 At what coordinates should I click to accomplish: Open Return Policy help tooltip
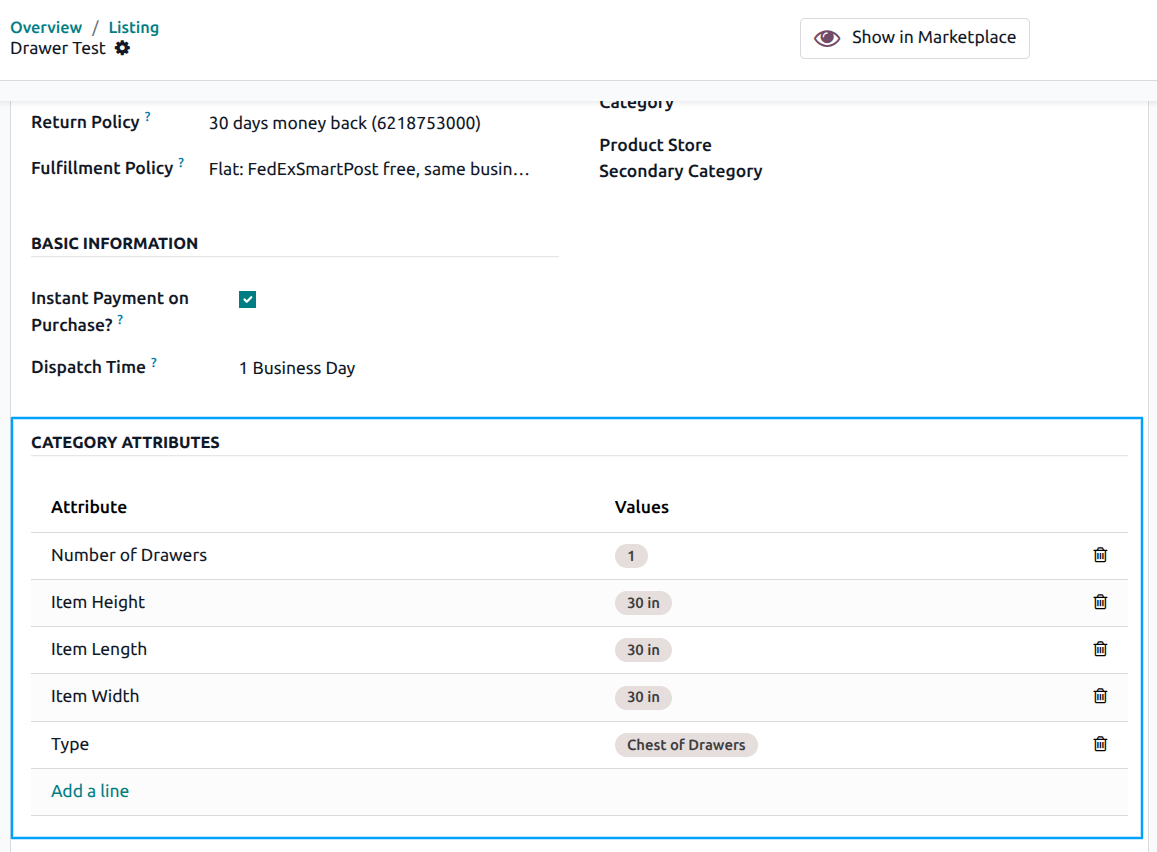point(148,116)
